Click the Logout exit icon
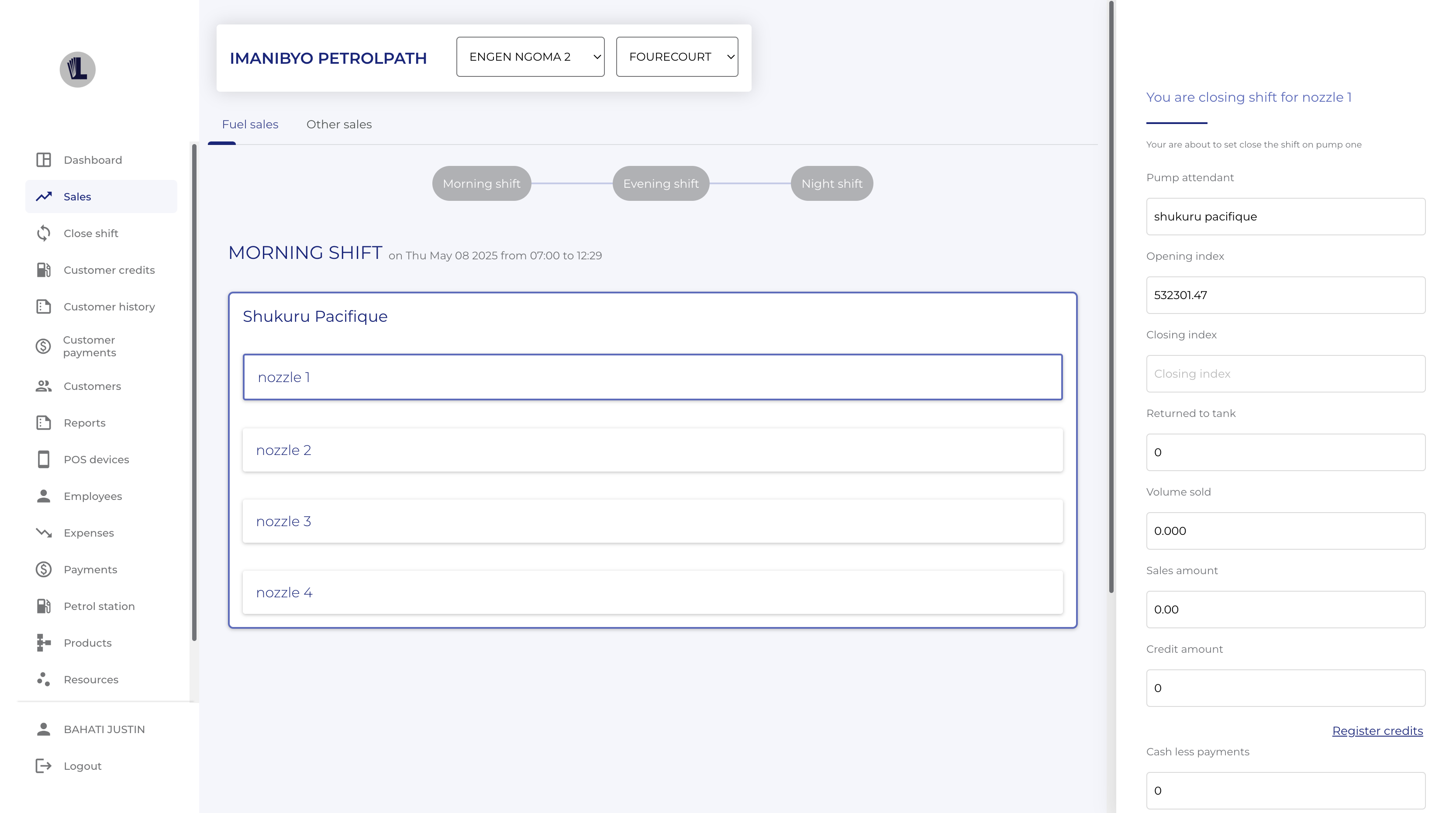 [44, 766]
